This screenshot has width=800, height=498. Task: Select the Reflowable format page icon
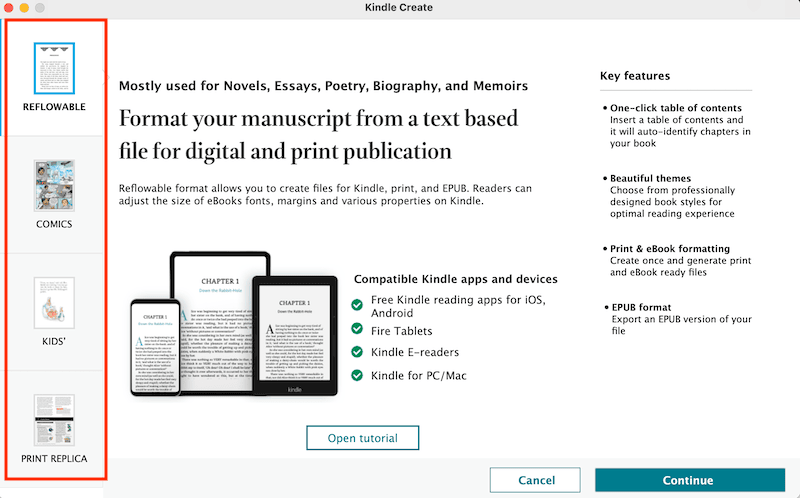[54, 68]
